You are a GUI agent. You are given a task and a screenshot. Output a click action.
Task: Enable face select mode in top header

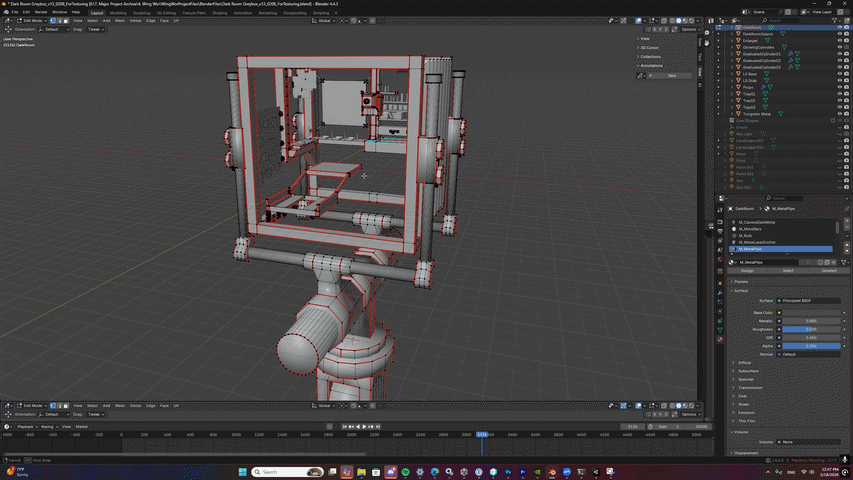click(x=66, y=21)
